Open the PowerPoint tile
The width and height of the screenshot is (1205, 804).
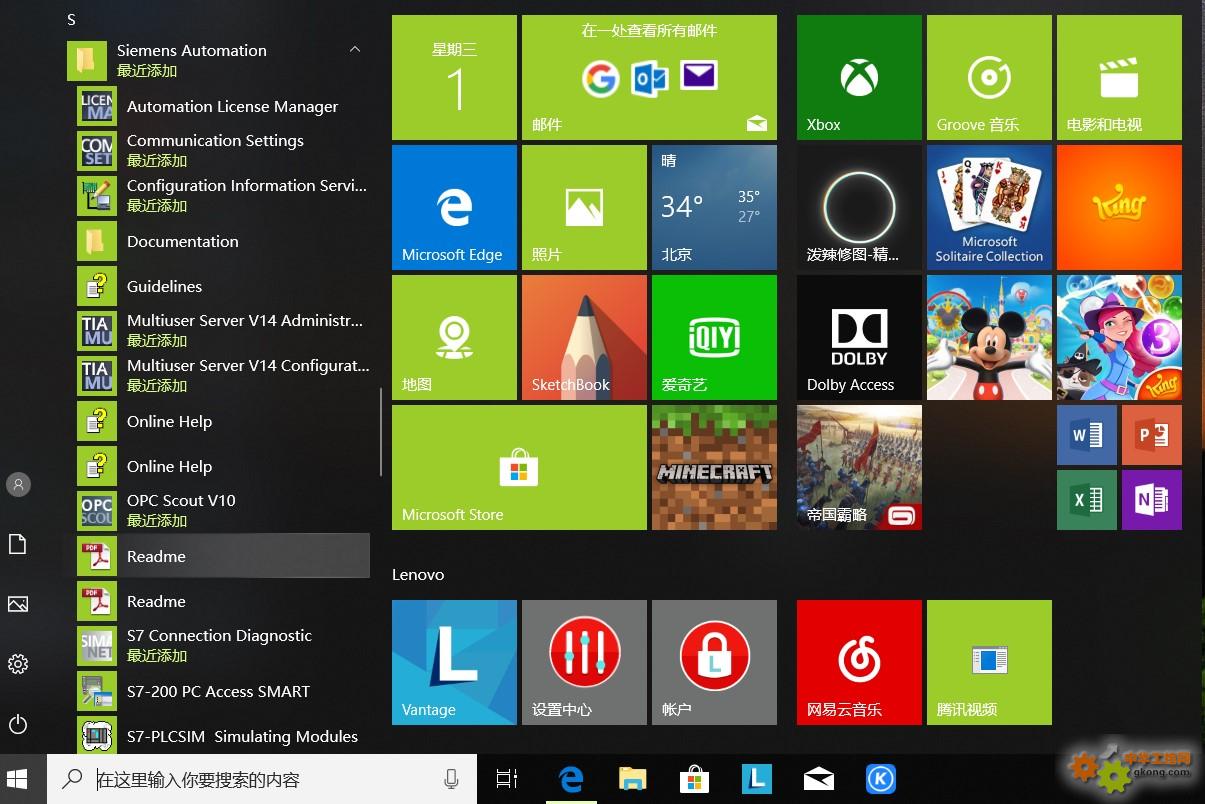coord(1152,435)
